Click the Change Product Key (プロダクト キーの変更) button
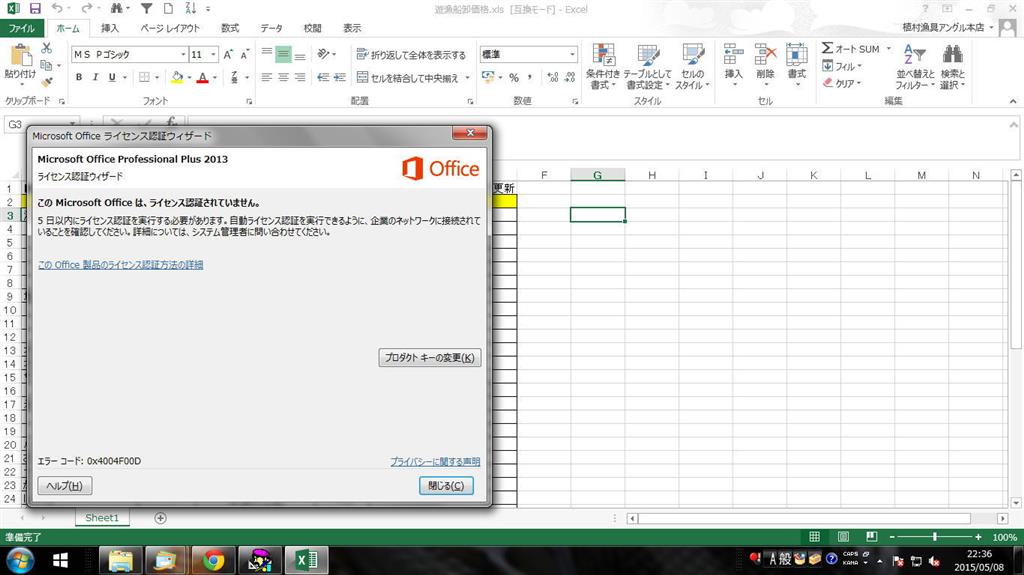The height and width of the screenshot is (575, 1024). coord(430,357)
